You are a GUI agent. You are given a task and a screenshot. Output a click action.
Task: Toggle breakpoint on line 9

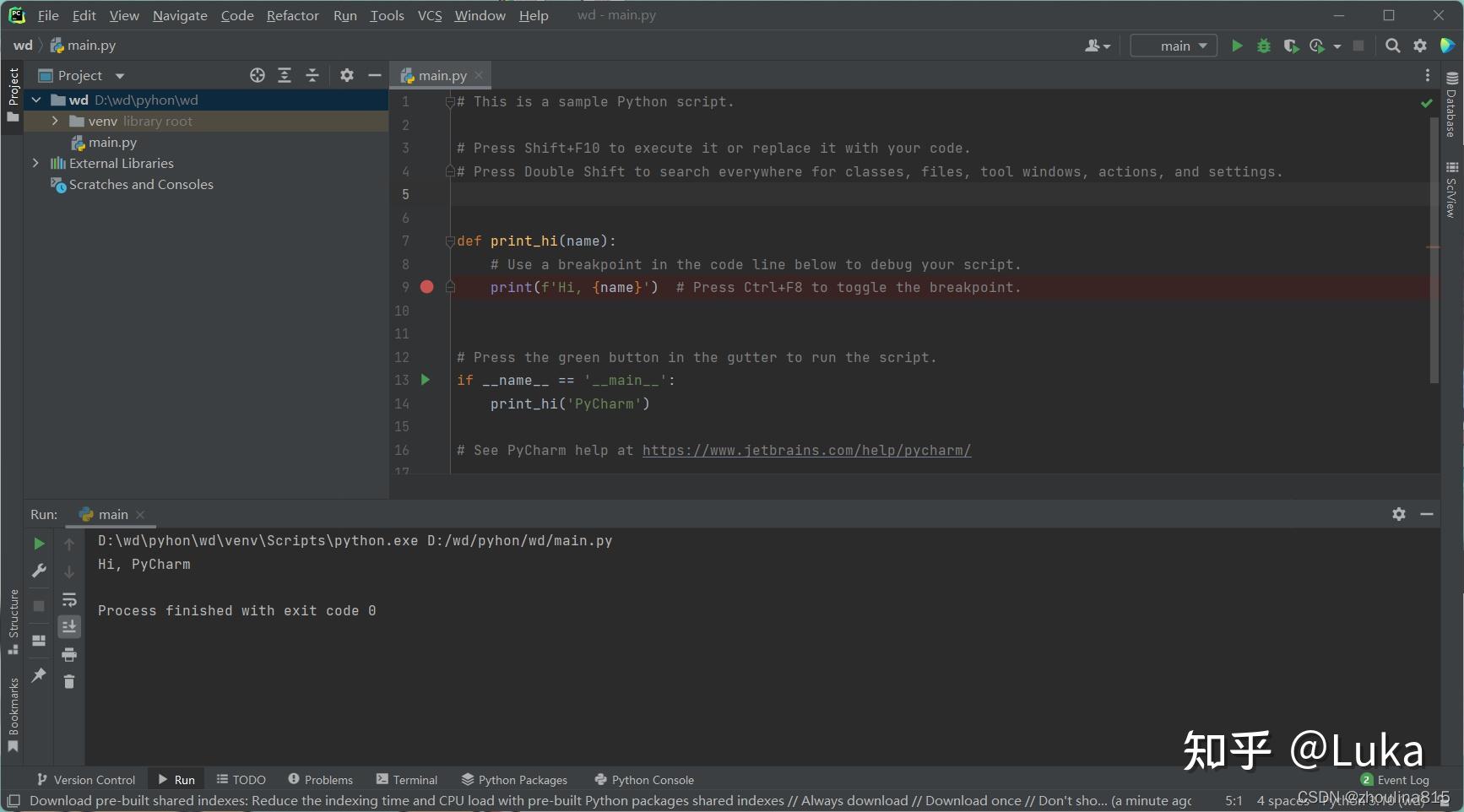pos(427,287)
